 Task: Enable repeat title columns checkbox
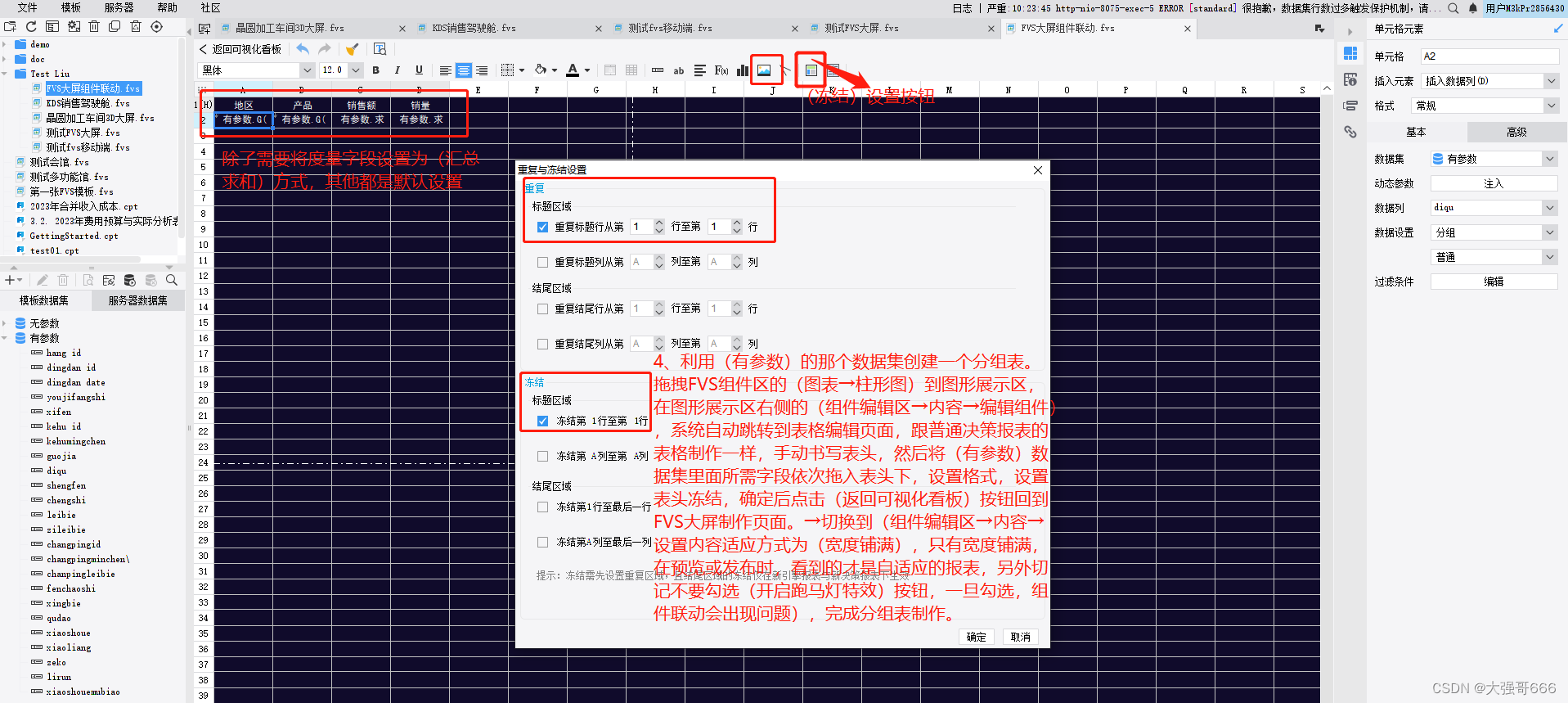click(543, 262)
